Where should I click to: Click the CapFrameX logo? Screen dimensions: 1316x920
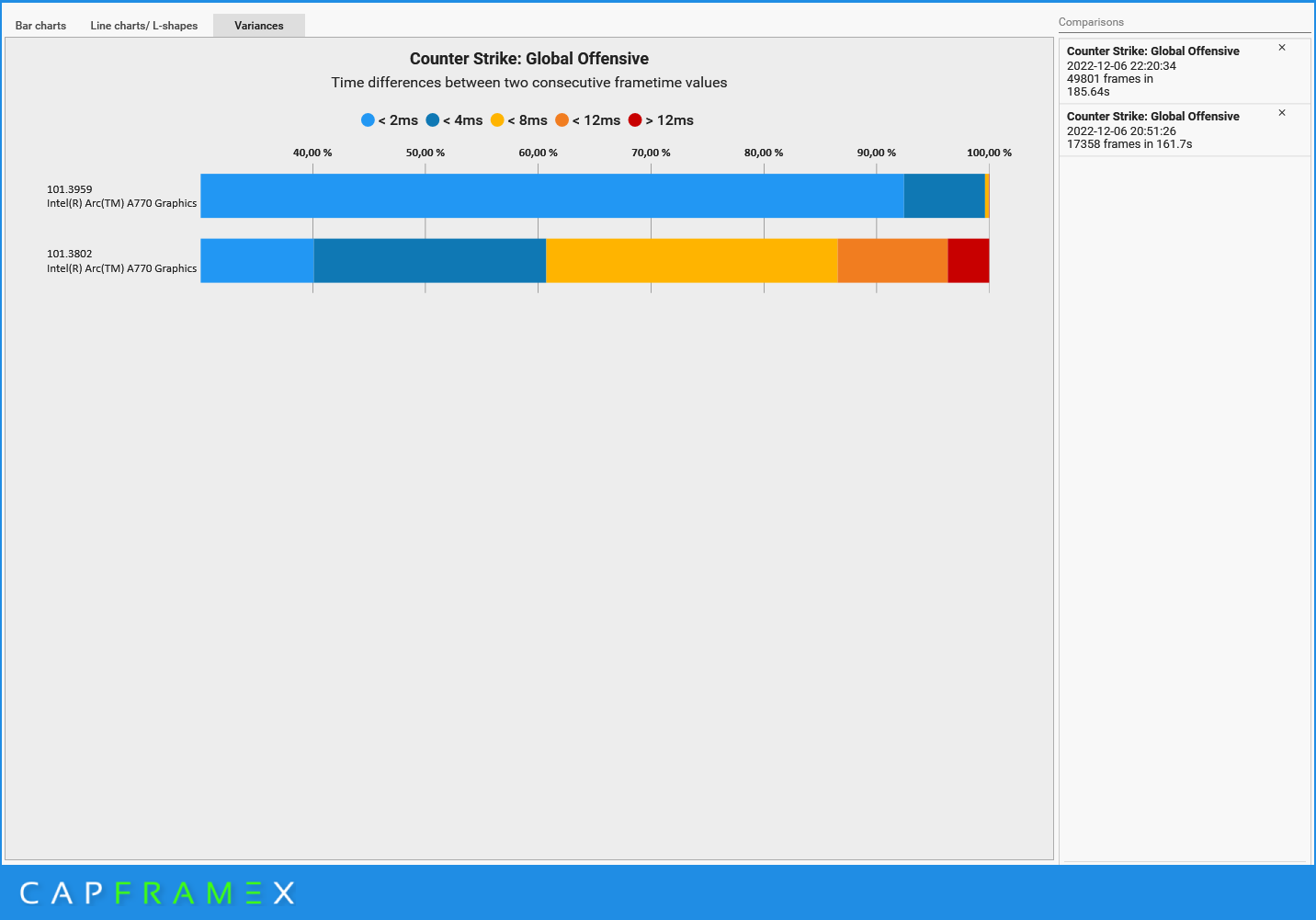point(157,892)
